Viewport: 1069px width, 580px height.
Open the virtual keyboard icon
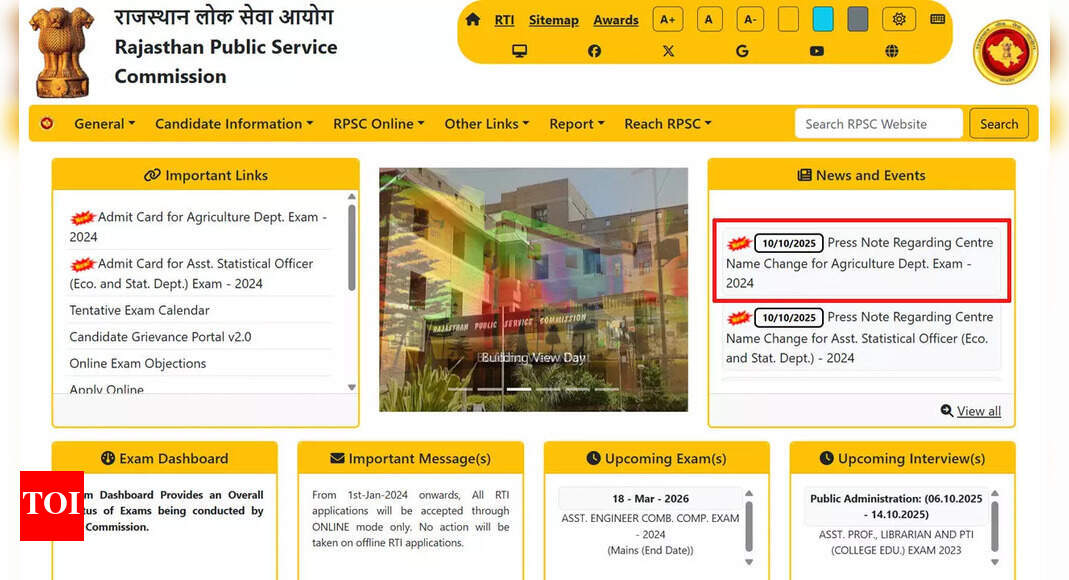pyautogui.click(x=937, y=18)
